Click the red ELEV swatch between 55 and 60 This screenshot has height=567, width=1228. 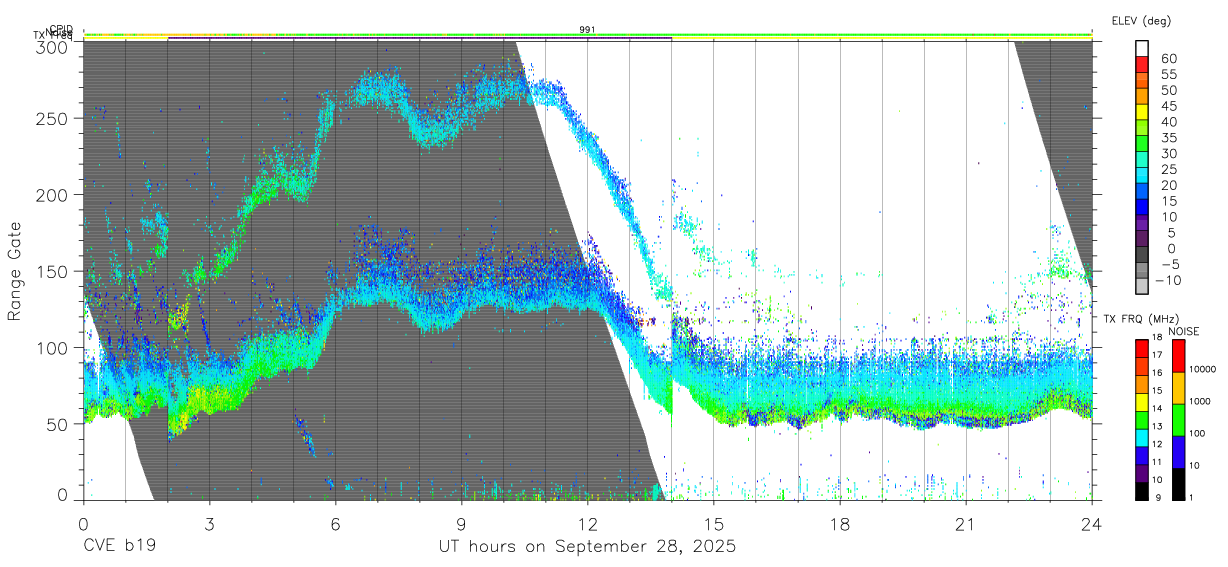tap(1142, 64)
